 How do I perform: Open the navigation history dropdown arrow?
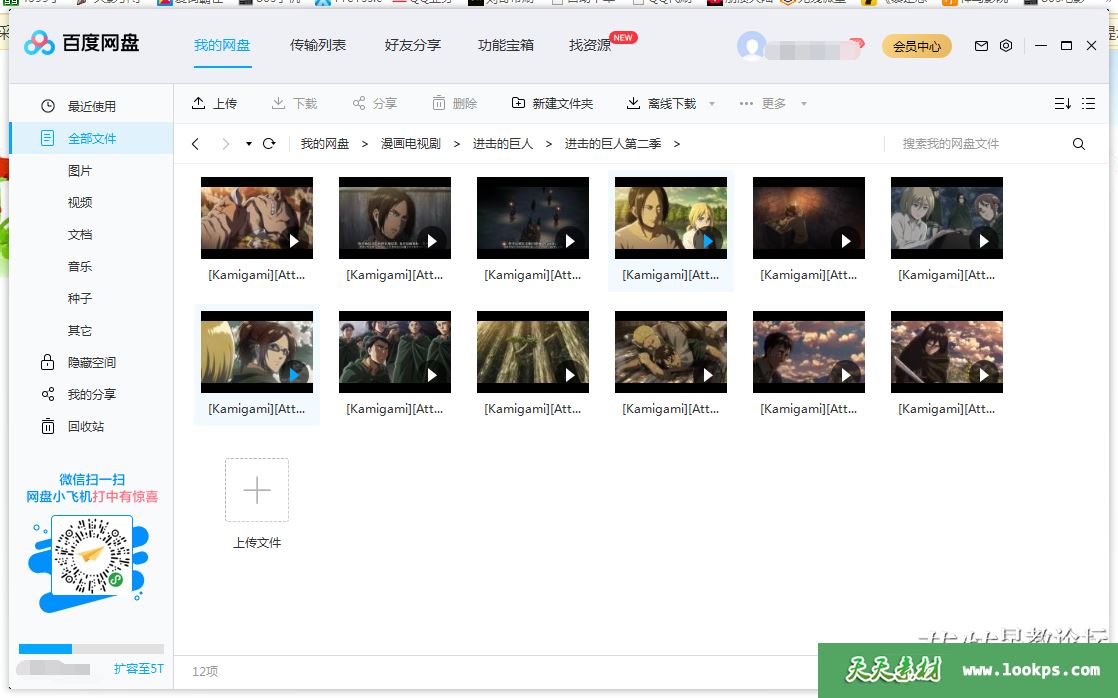248,144
